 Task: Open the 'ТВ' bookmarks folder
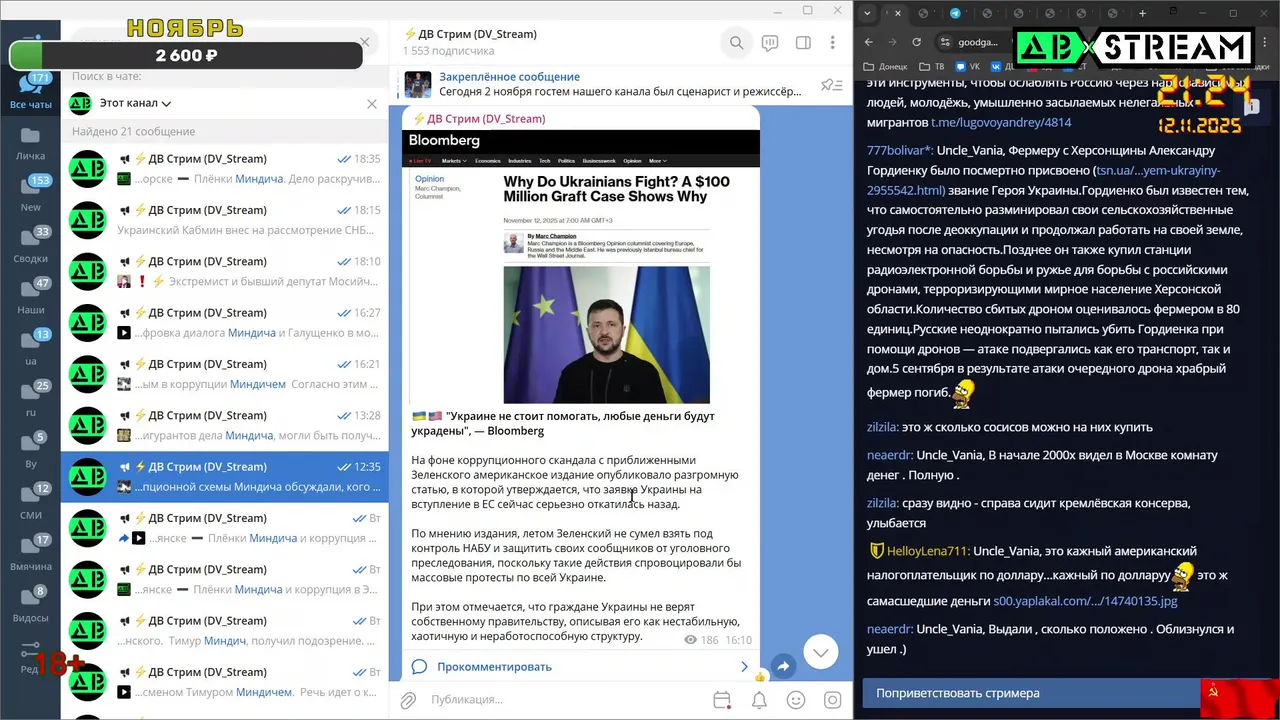(x=932, y=67)
